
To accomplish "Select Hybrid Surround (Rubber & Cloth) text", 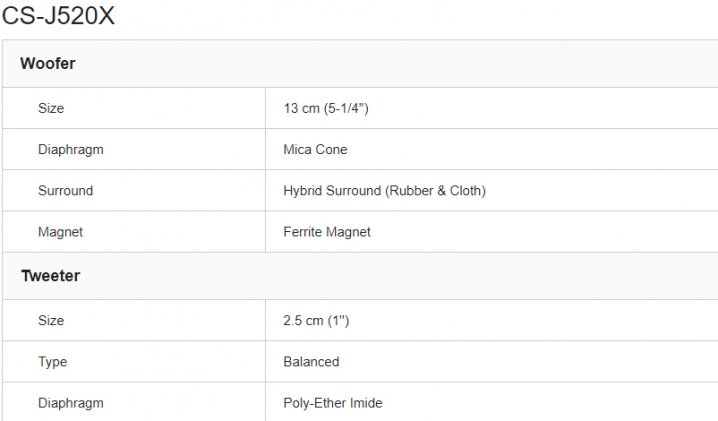I will 385,191.
